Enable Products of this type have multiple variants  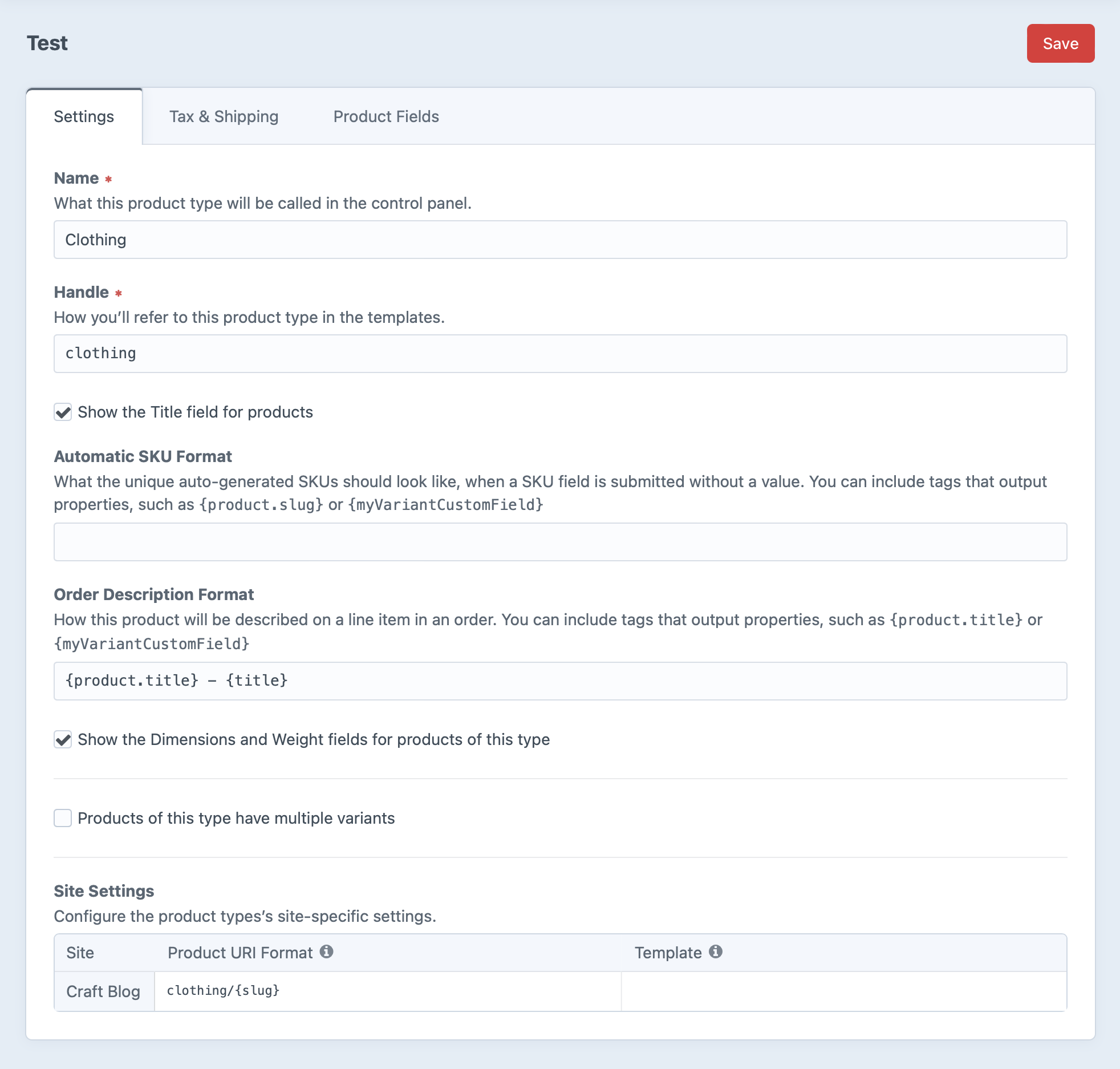click(x=63, y=818)
